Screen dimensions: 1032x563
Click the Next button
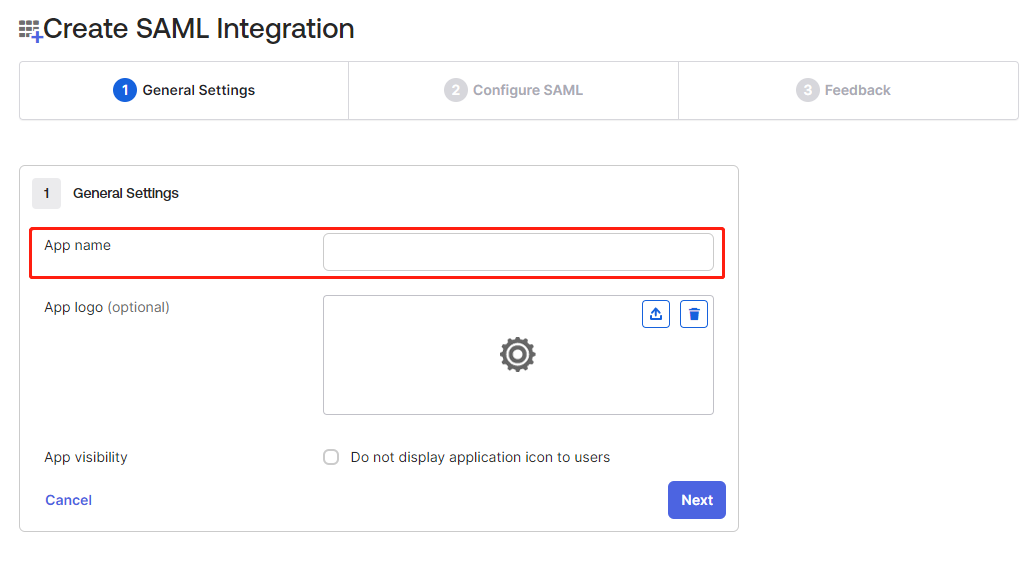click(697, 500)
